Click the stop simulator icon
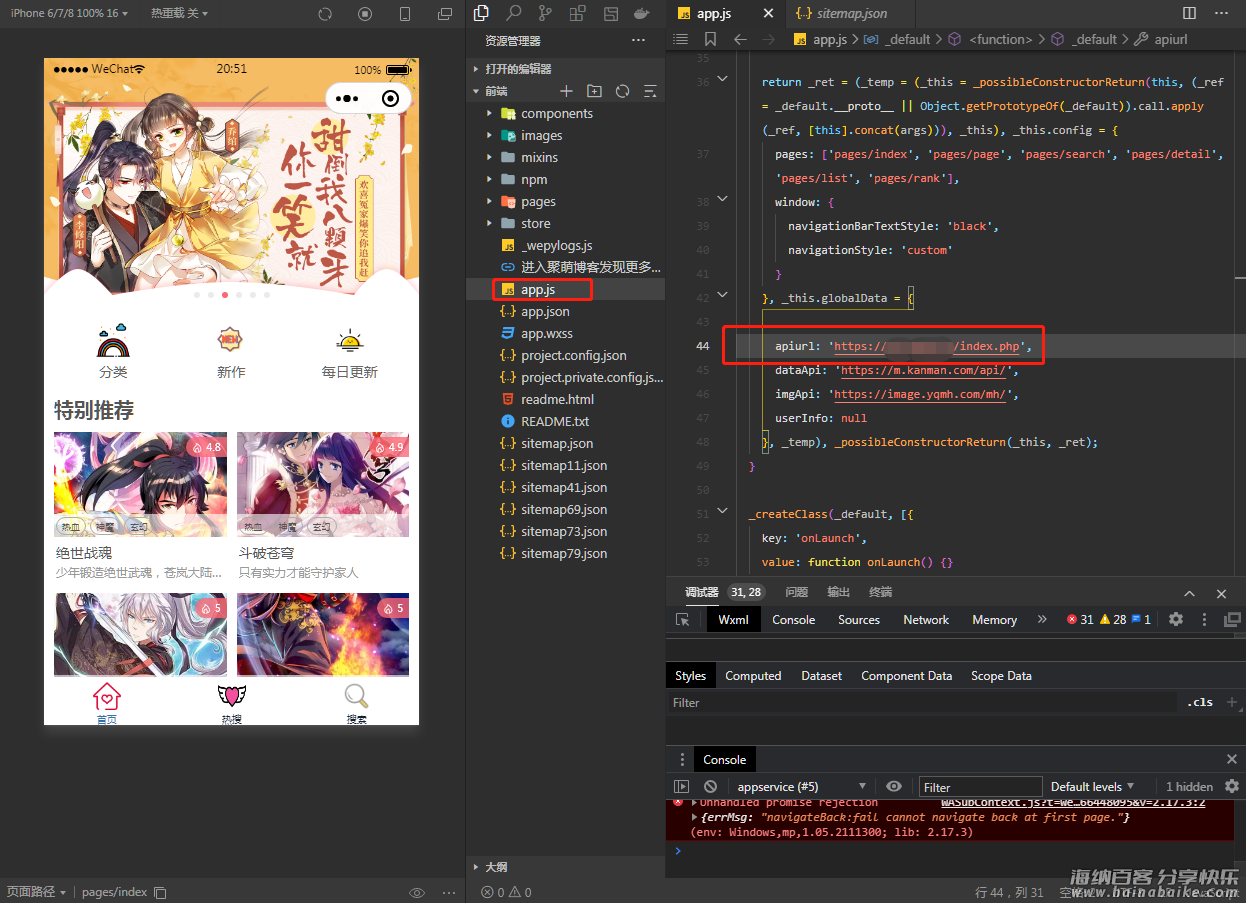 pyautogui.click(x=365, y=14)
